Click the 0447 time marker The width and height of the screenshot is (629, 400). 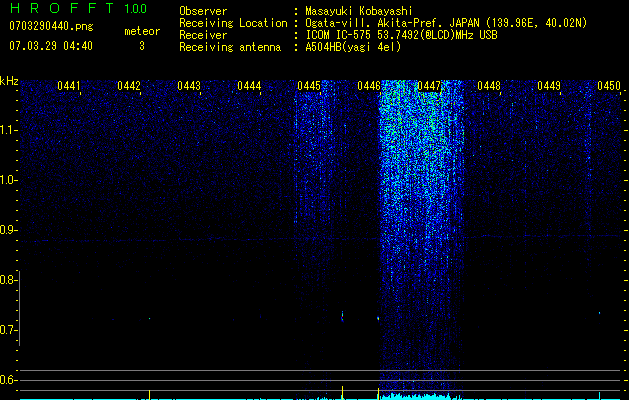[x=429, y=86]
